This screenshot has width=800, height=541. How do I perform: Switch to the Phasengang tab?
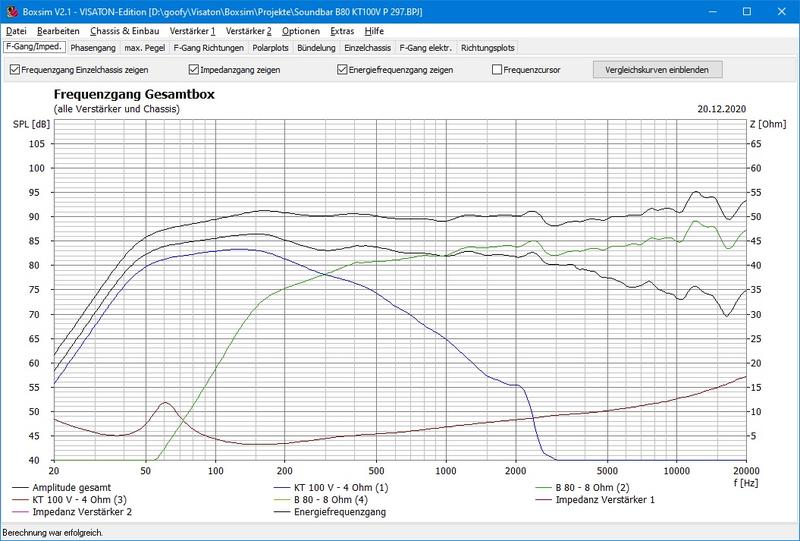coord(93,47)
